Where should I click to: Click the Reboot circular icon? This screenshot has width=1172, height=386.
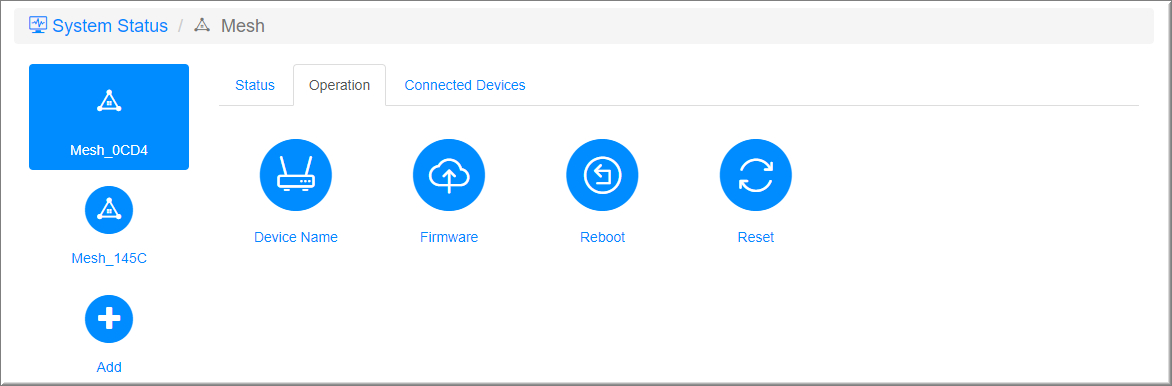click(x=602, y=175)
